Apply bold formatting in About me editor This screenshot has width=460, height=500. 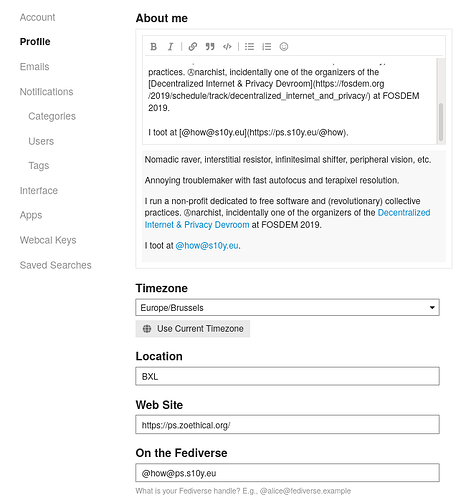tap(153, 47)
